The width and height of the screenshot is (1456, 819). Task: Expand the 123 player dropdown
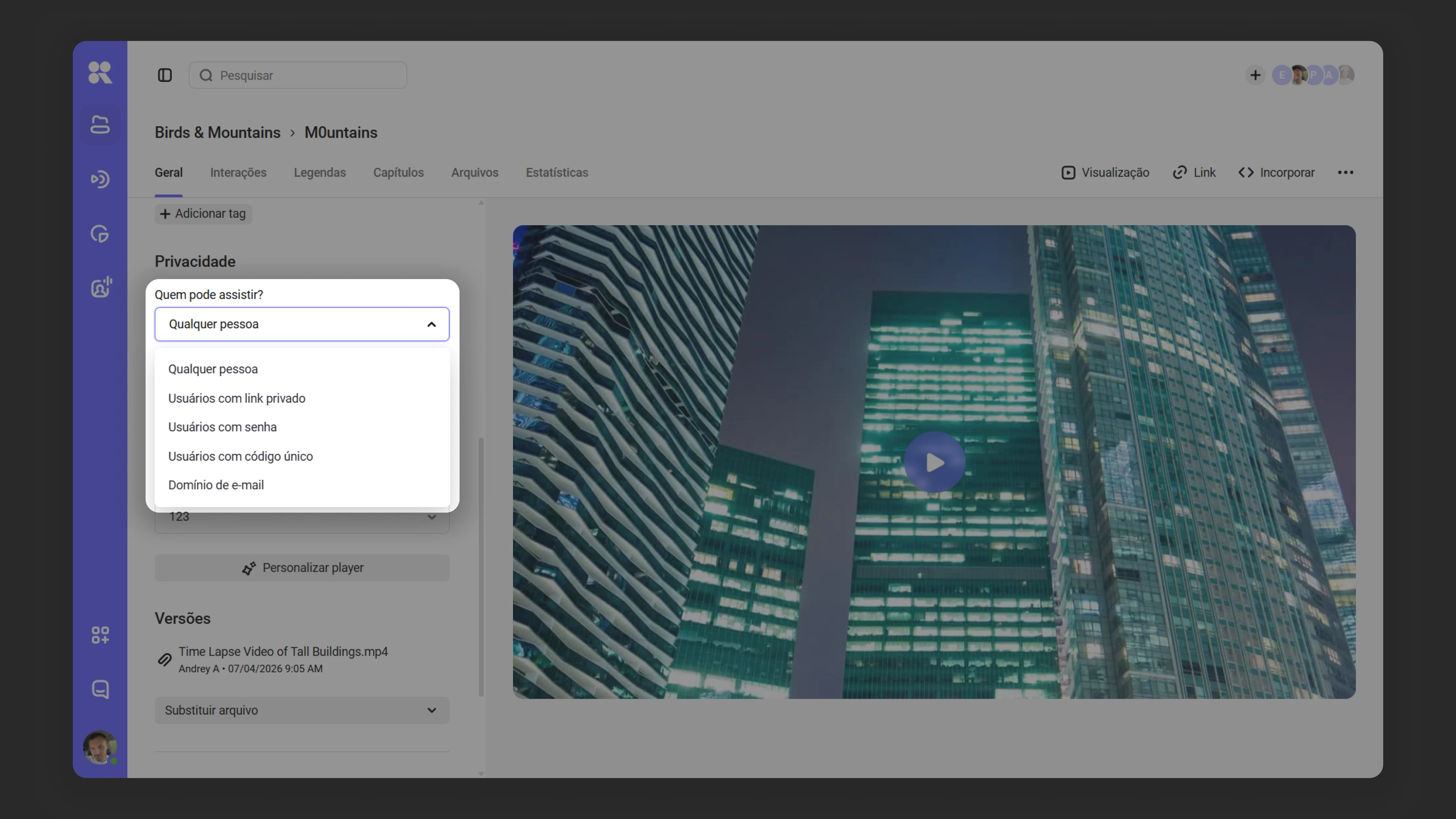302,516
